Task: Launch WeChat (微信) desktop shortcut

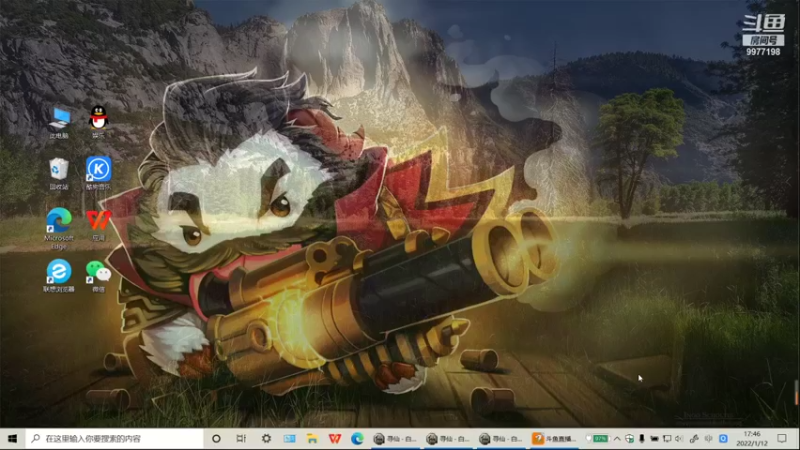Action: [98, 276]
